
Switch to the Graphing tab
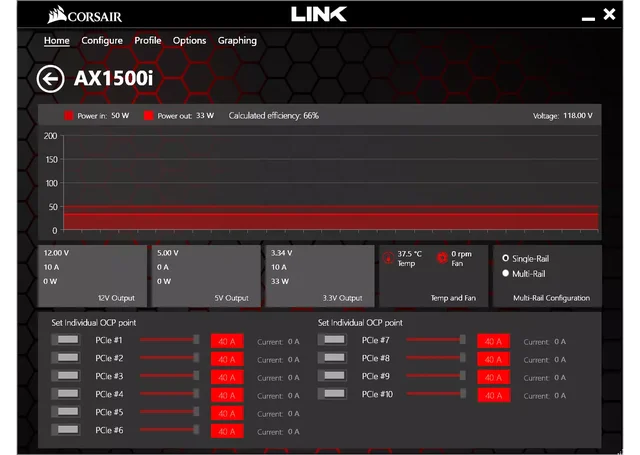click(x=237, y=41)
